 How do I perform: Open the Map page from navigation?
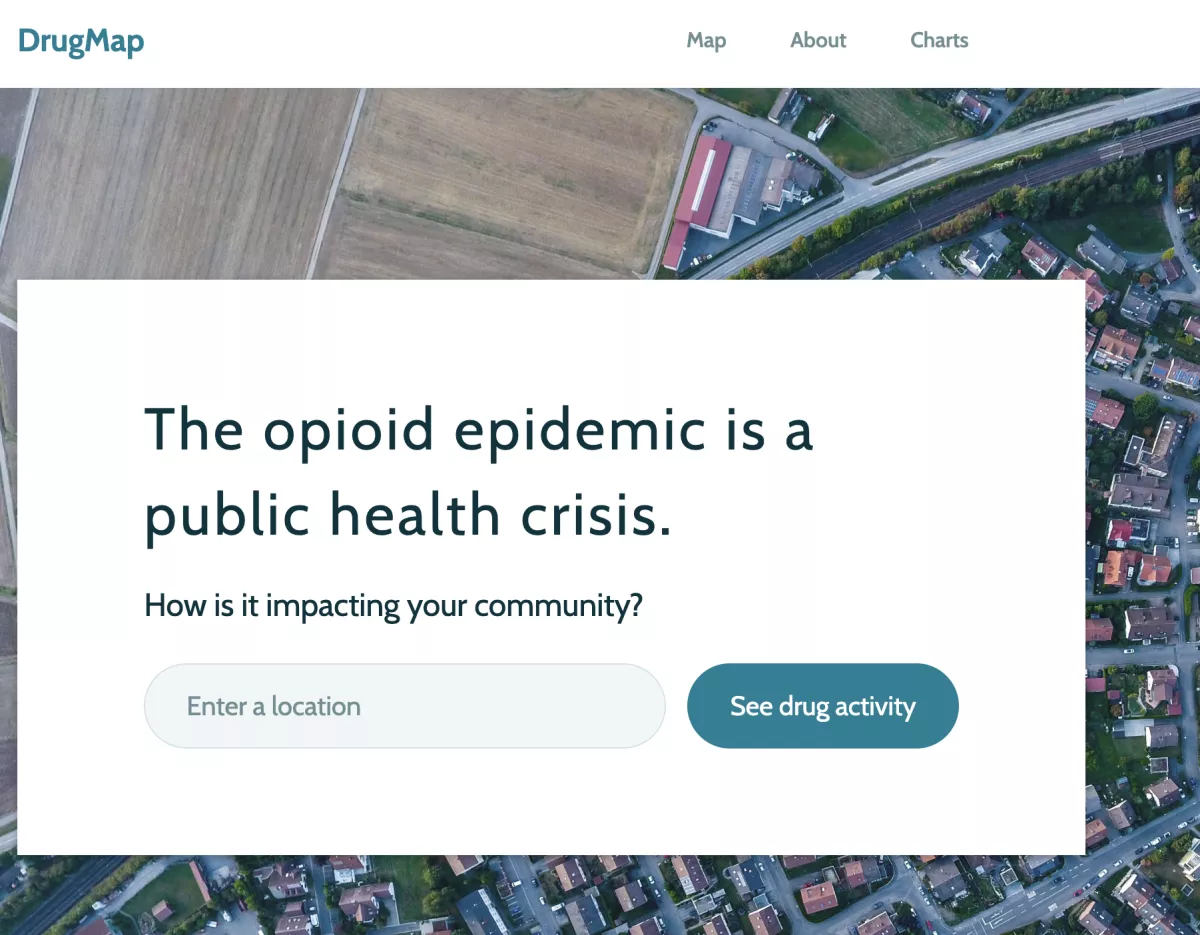[706, 41]
